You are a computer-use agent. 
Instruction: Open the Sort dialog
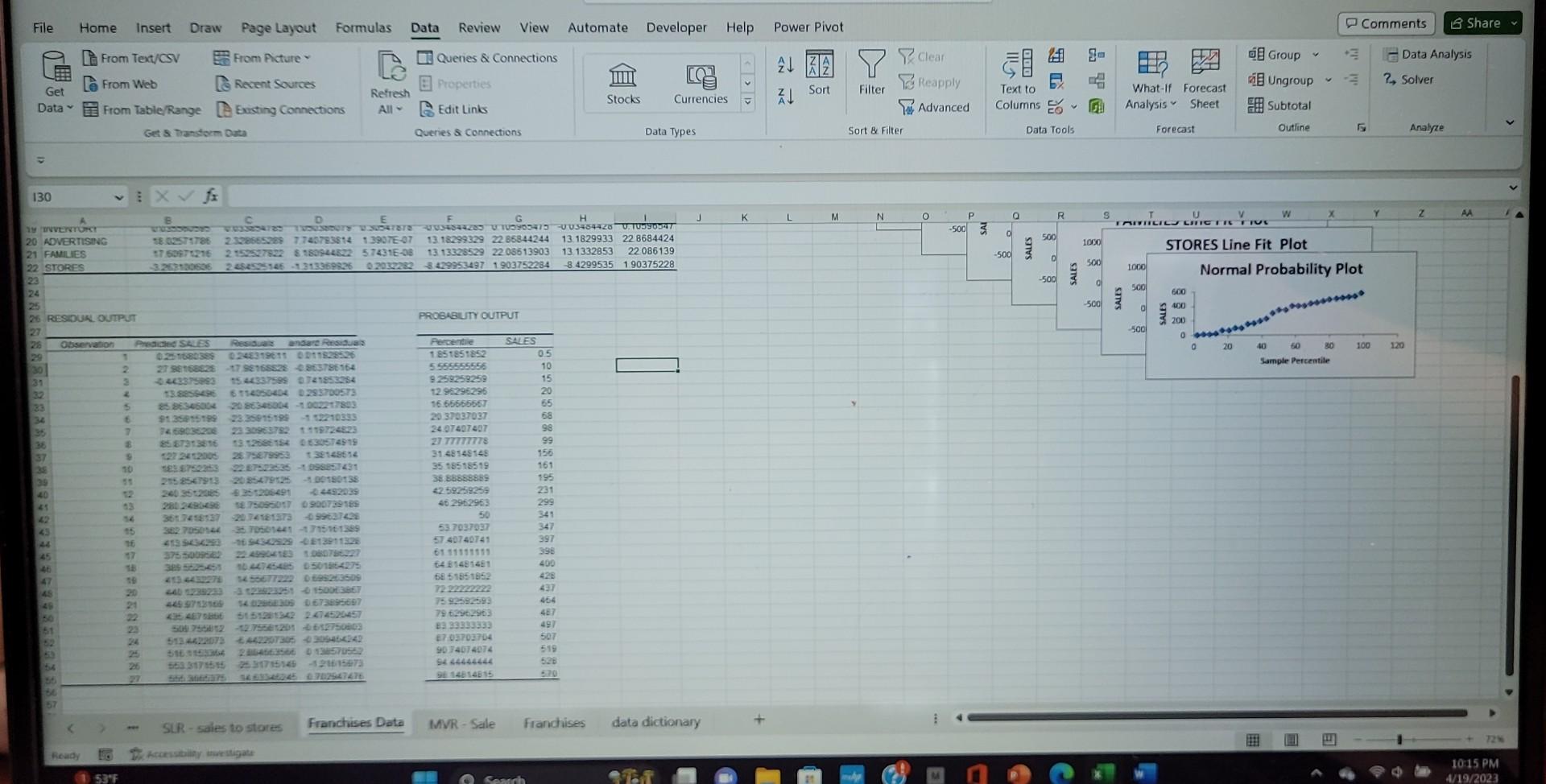click(x=820, y=74)
